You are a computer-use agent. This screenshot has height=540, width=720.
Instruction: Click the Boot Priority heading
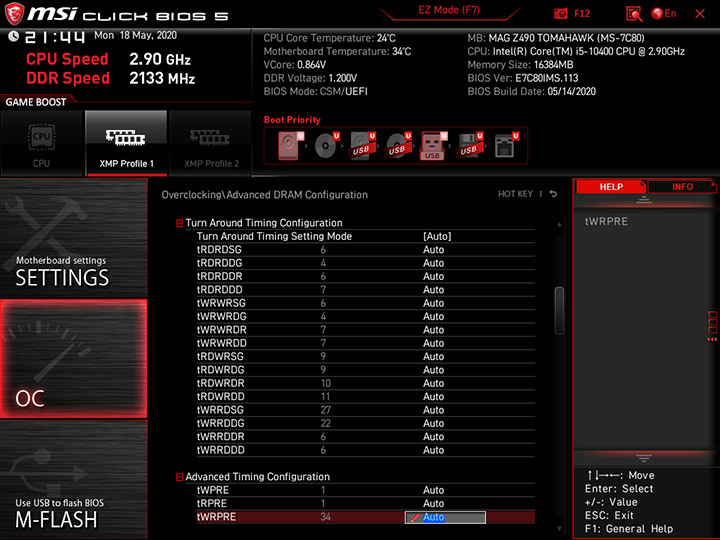pyautogui.click(x=292, y=120)
